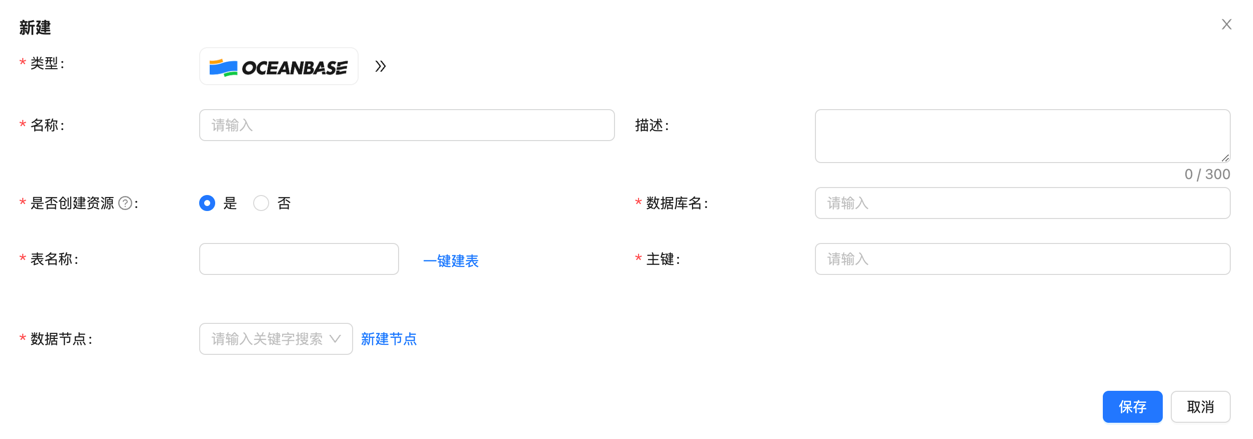The height and width of the screenshot is (439, 1253).
Task: Select the 否 radio button
Action: click(x=261, y=203)
